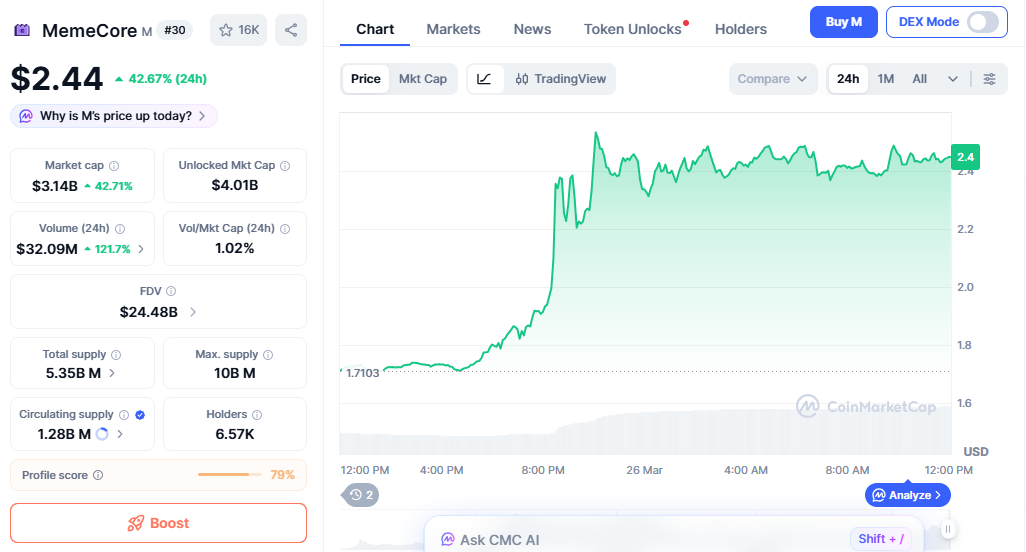Click the Buy M button
The width and height of the screenshot is (1026, 552).
point(843,22)
